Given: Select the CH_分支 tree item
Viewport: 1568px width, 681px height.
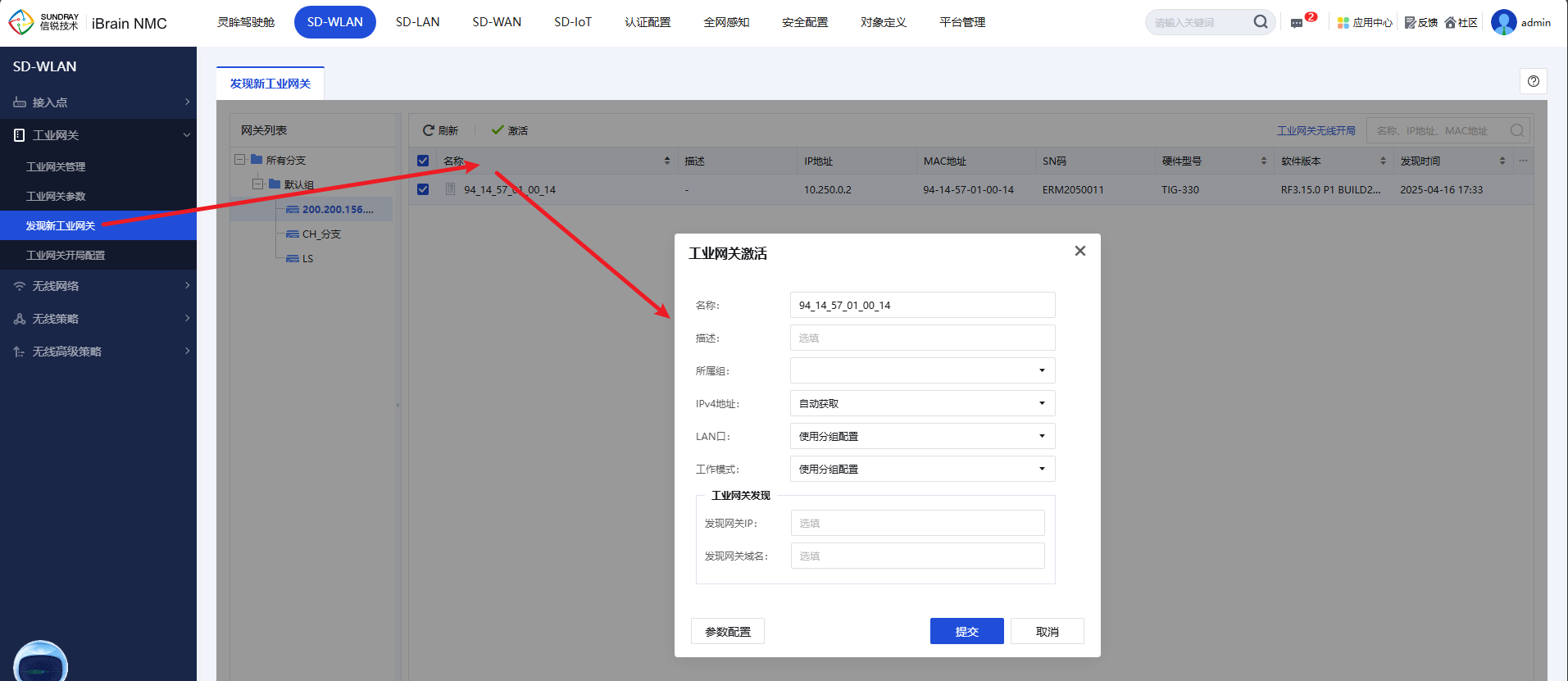Looking at the screenshot, I should click(320, 234).
